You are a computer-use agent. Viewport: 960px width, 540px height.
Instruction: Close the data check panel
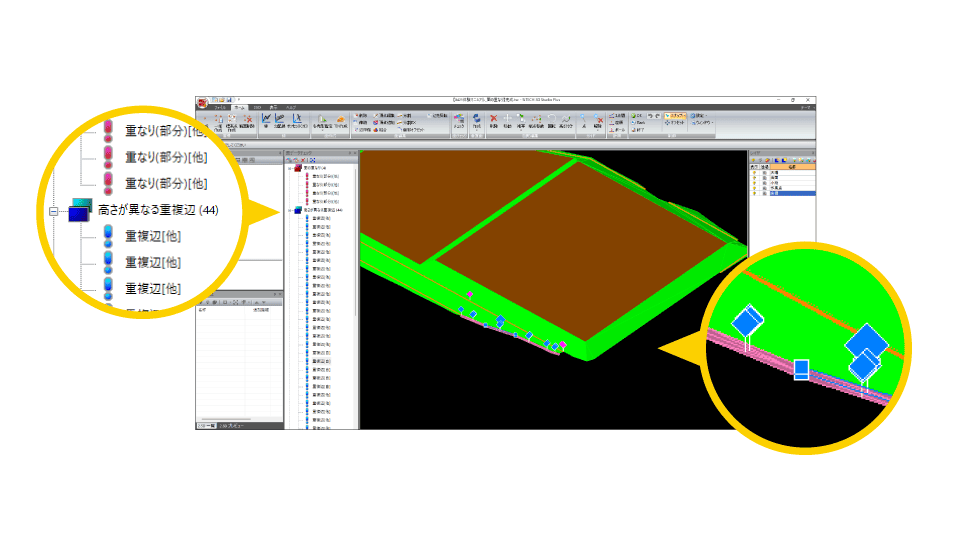[x=354, y=153]
